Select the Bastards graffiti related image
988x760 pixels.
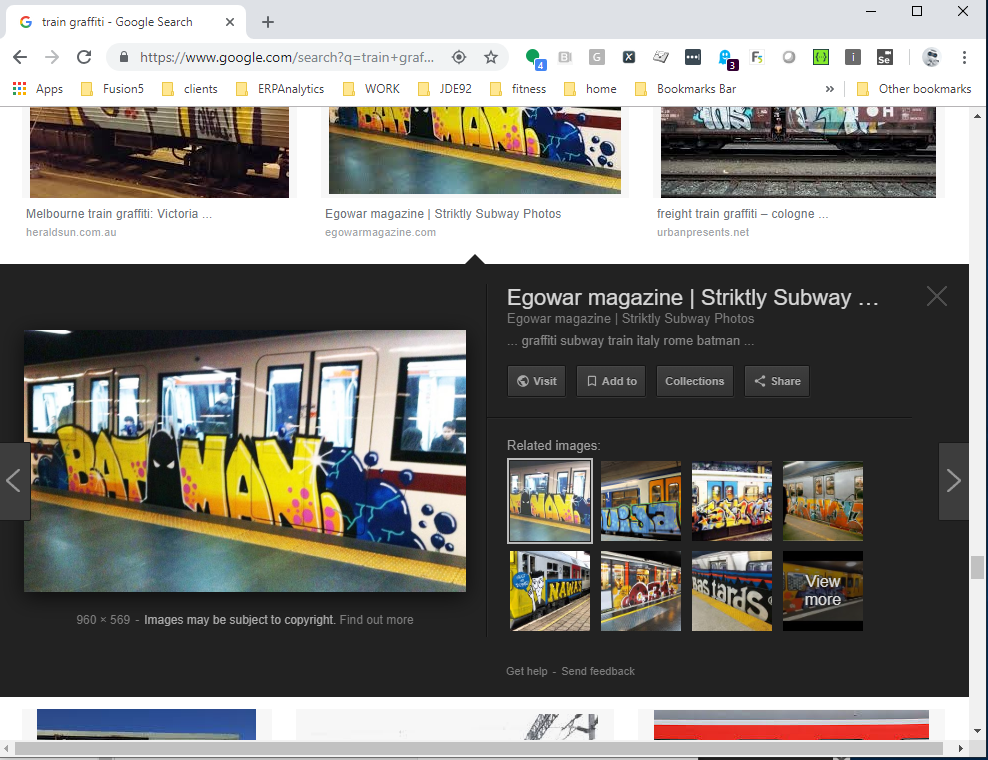732,591
